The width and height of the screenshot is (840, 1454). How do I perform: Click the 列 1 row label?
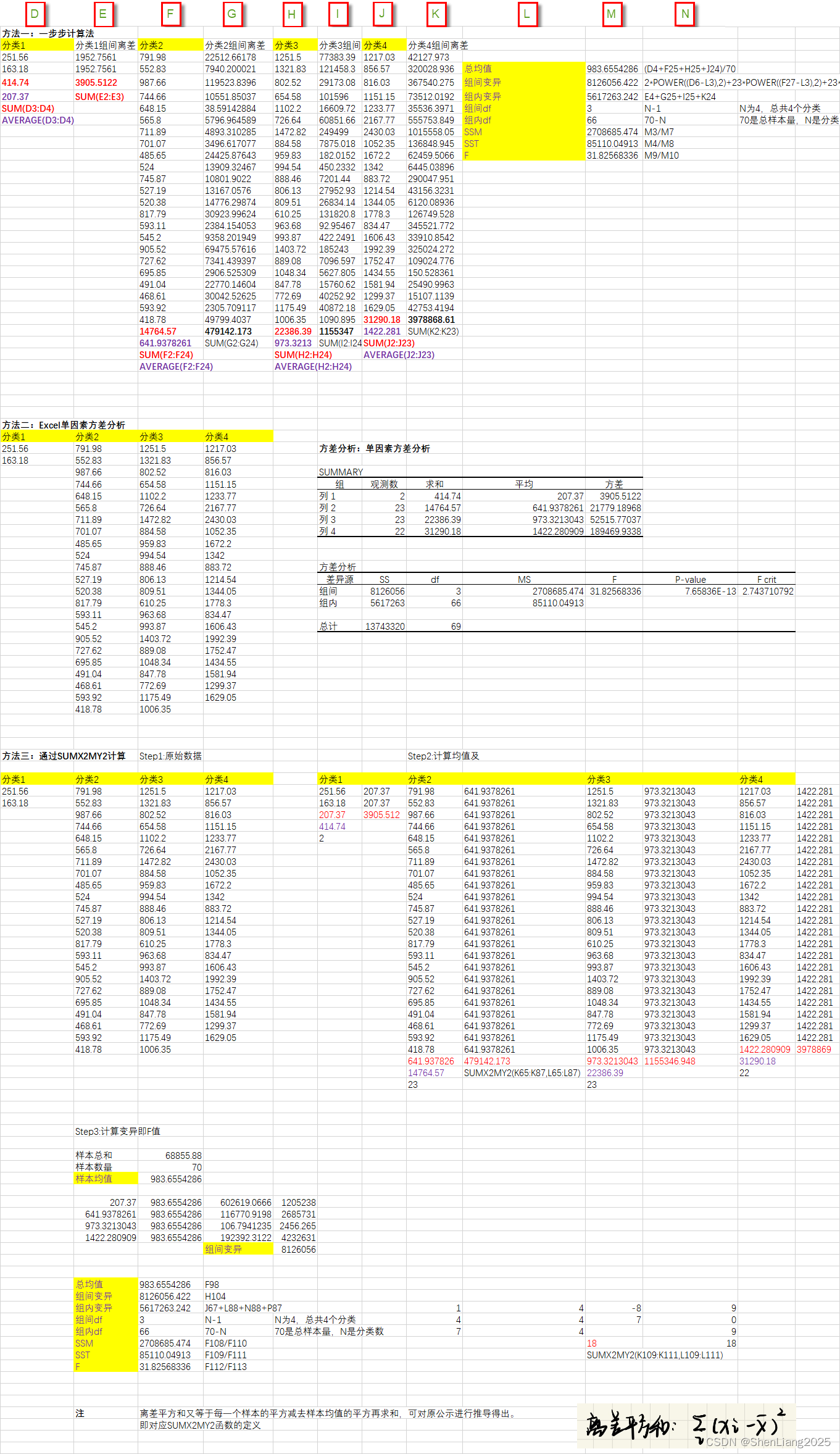click(327, 496)
